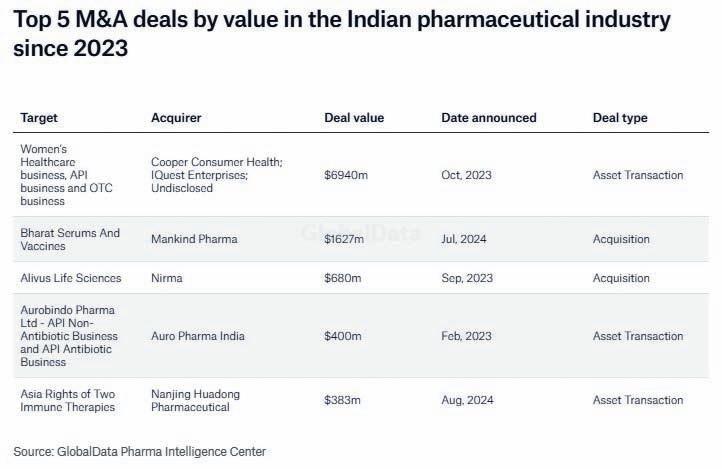Image resolution: width=722 pixels, height=469 pixels.
Task: Click the Asia Rights of Two Immune Therapies cell
Action: point(68,400)
